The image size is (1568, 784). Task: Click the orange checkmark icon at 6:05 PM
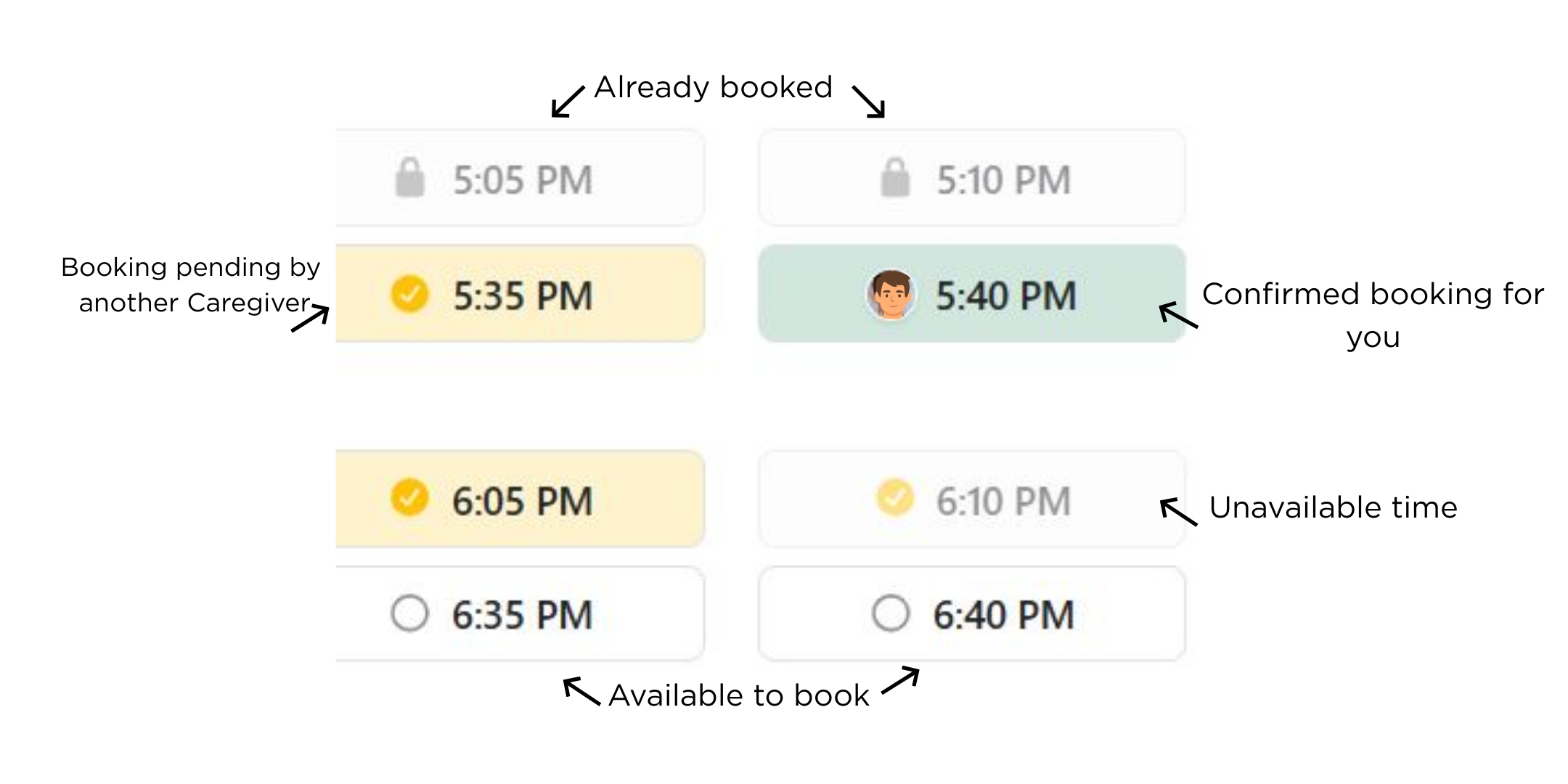tap(409, 498)
